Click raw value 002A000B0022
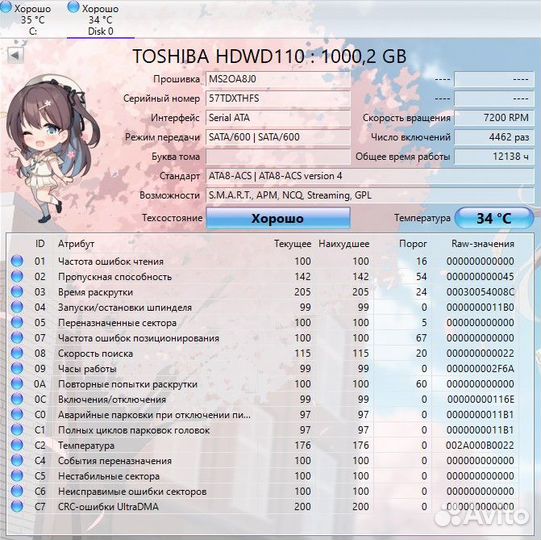541x540 pixels. (480, 445)
